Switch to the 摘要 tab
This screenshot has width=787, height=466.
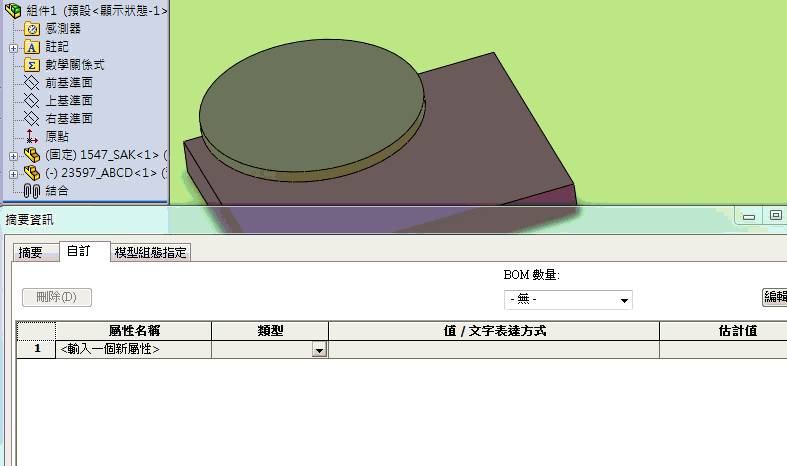click(36, 253)
